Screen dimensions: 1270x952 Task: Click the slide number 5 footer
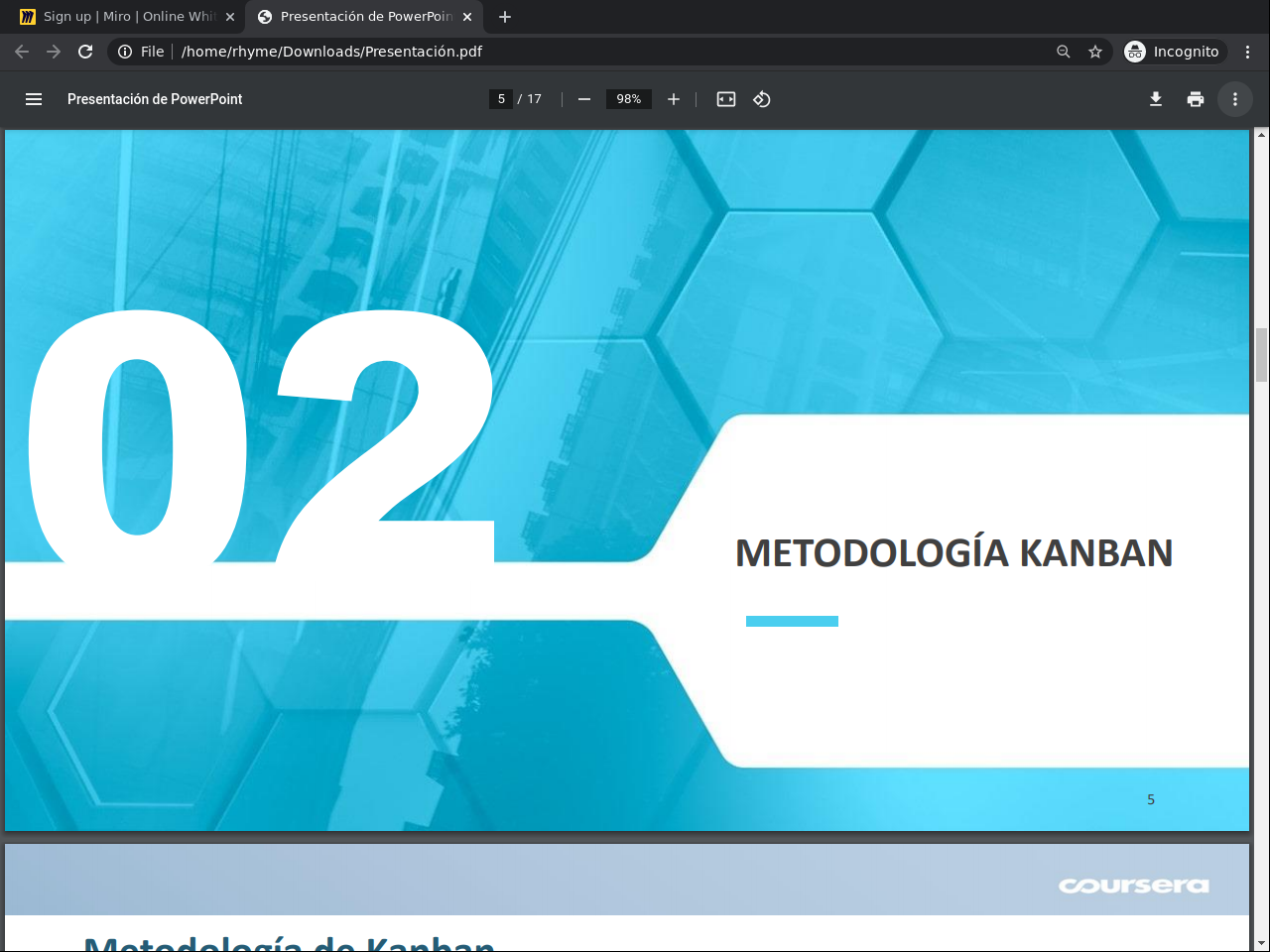point(1151,799)
